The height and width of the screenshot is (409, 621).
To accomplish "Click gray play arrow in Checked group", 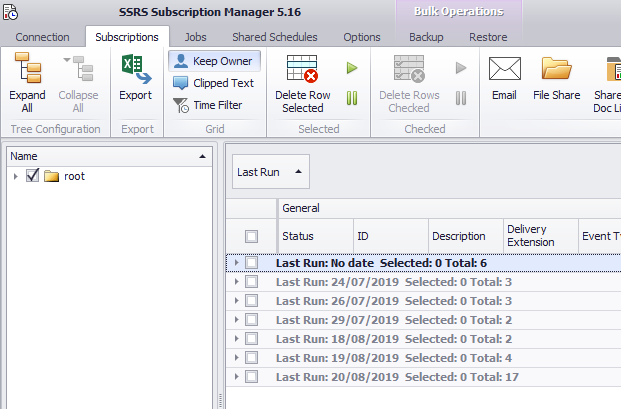I will [461, 68].
